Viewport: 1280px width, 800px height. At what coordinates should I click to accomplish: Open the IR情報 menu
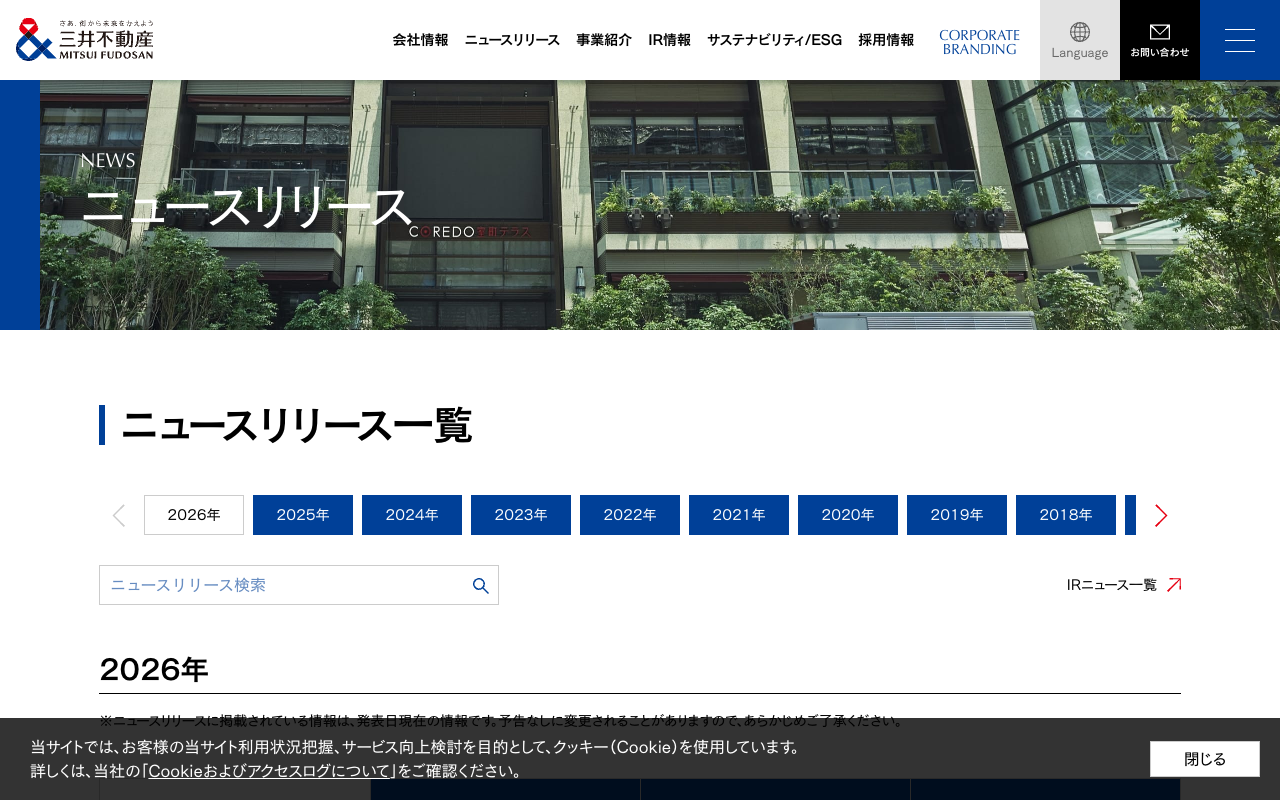click(x=669, y=40)
